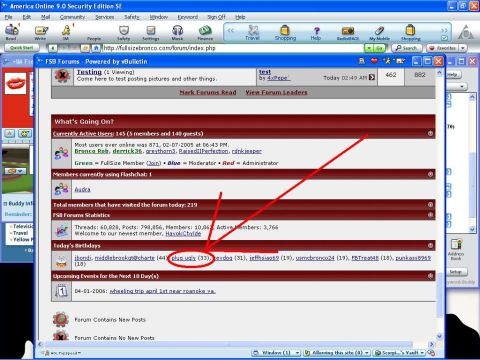Viewport: 480px width, 360px height.
Task: Click go-to-last-post arrow beside Today 02:49 AM
Action: tap(372, 78)
